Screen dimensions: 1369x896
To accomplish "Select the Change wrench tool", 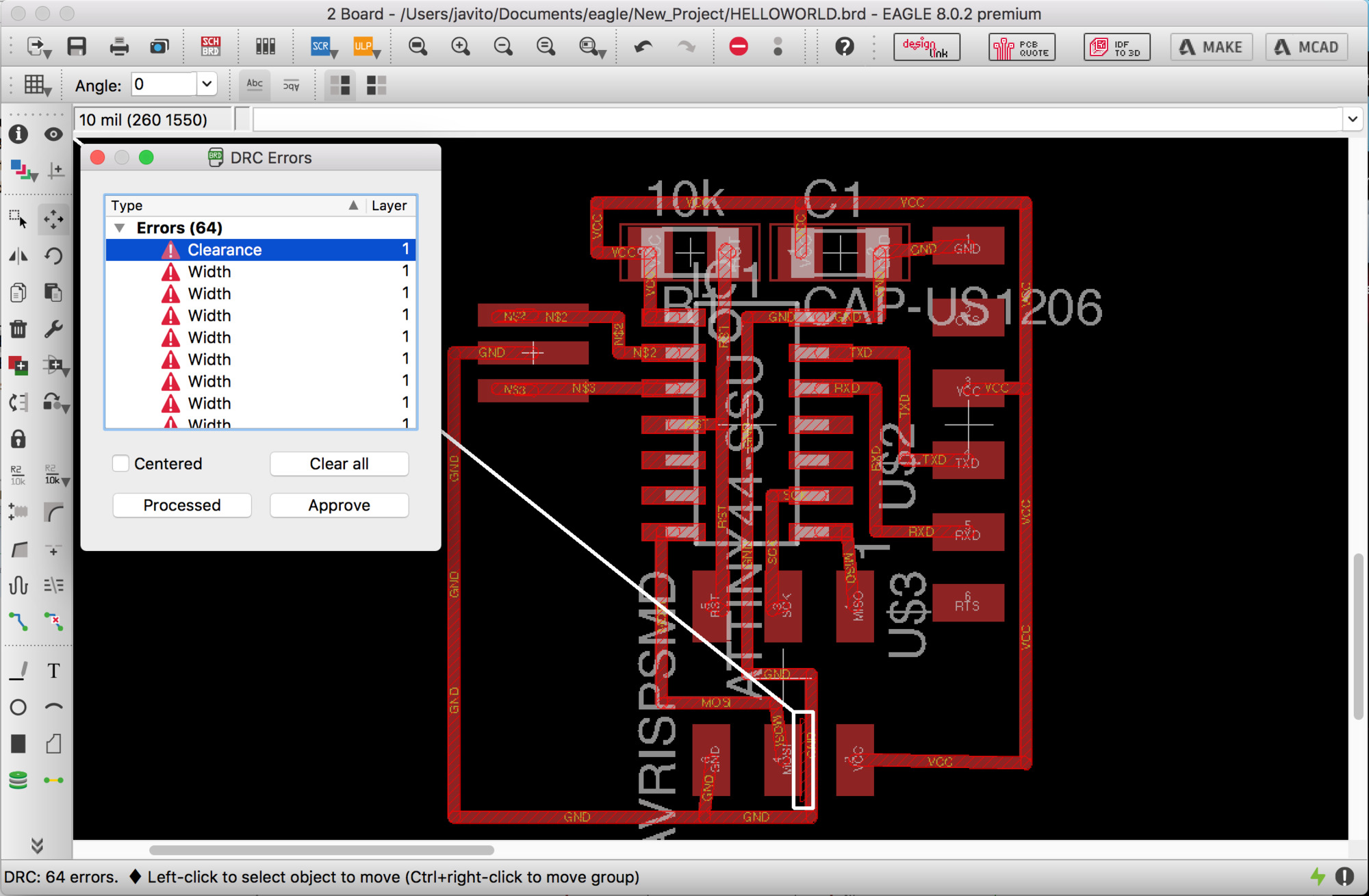I will (x=53, y=329).
